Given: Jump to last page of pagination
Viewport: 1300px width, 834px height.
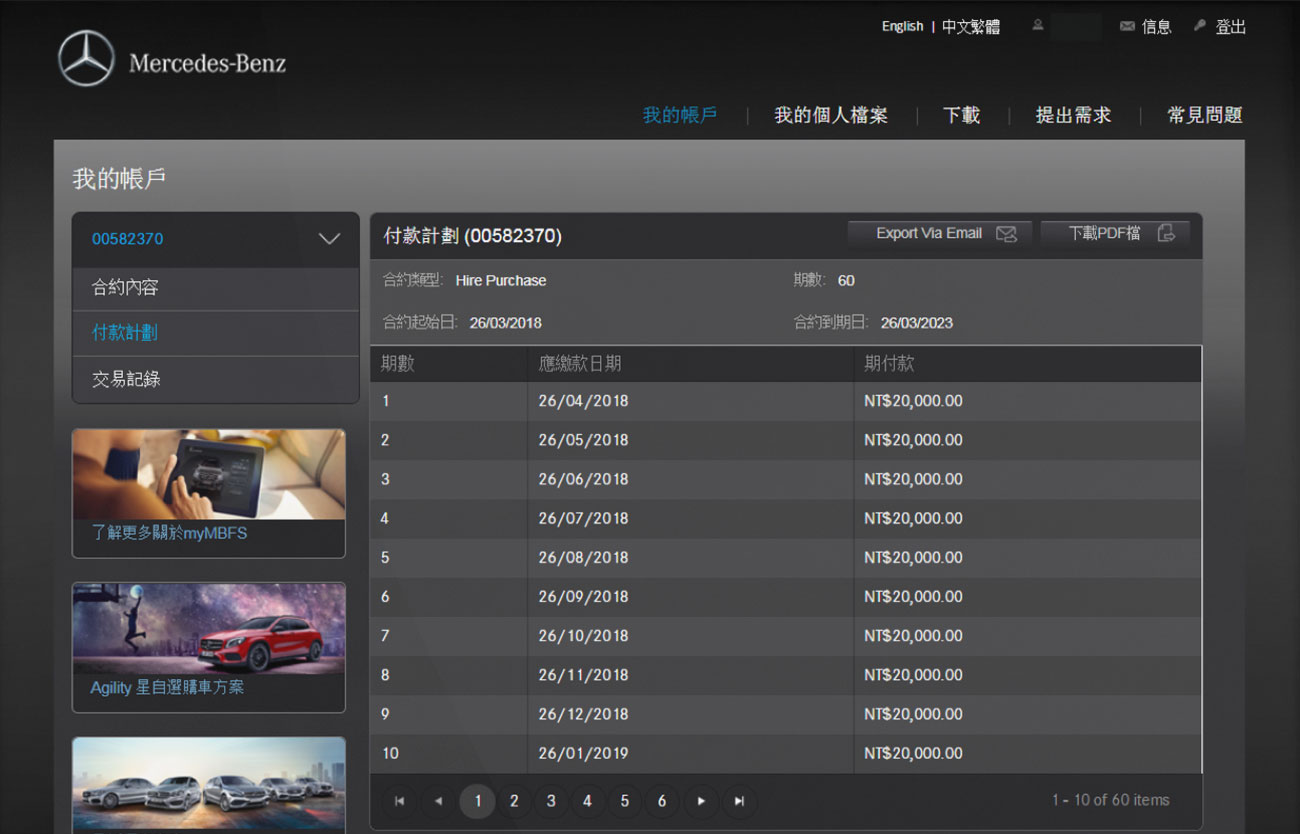Looking at the screenshot, I should pos(739,801).
